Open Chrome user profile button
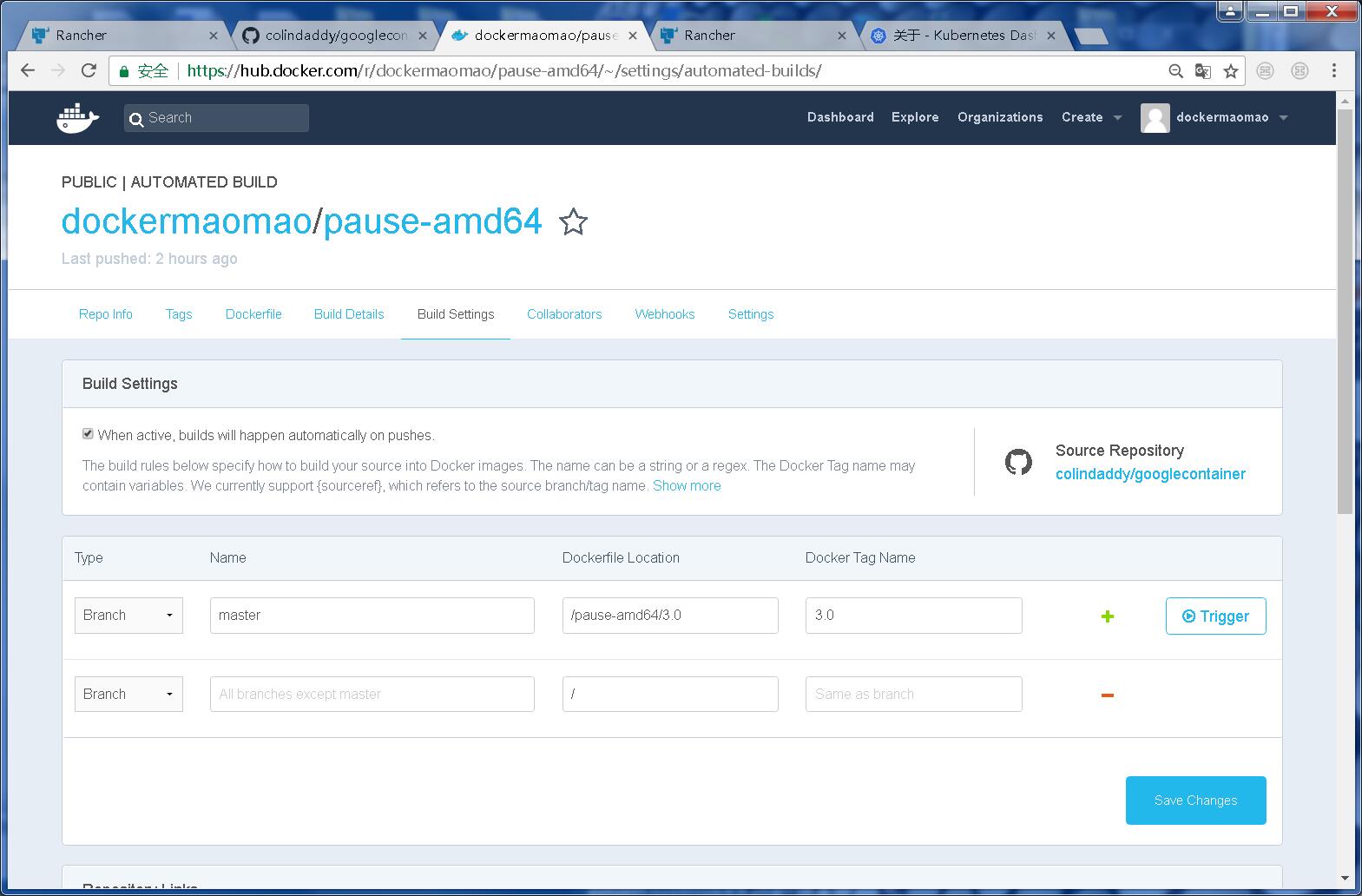 pyautogui.click(x=1230, y=11)
